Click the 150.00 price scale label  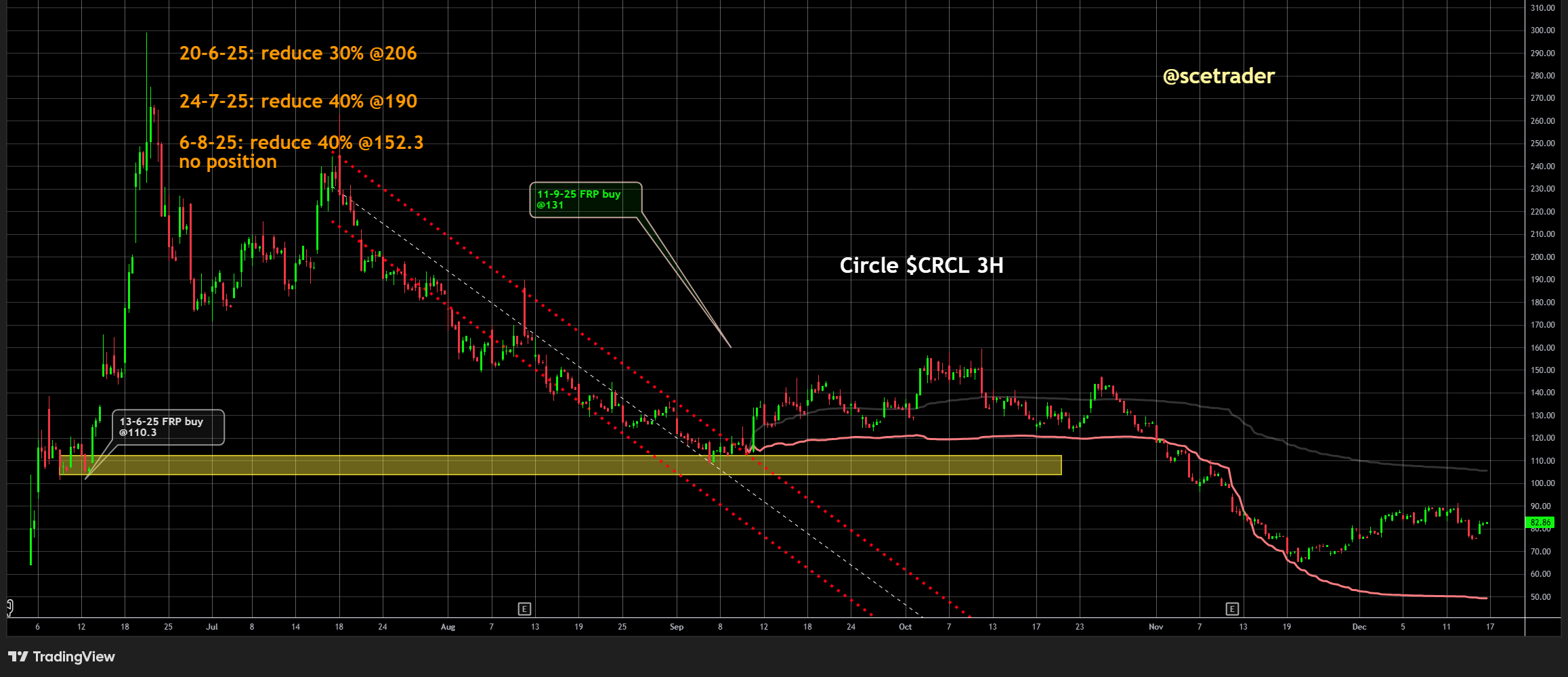tap(1542, 370)
